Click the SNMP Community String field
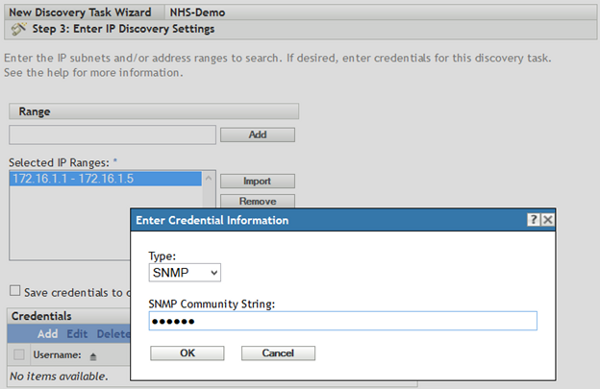The image size is (600, 389). [343, 321]
